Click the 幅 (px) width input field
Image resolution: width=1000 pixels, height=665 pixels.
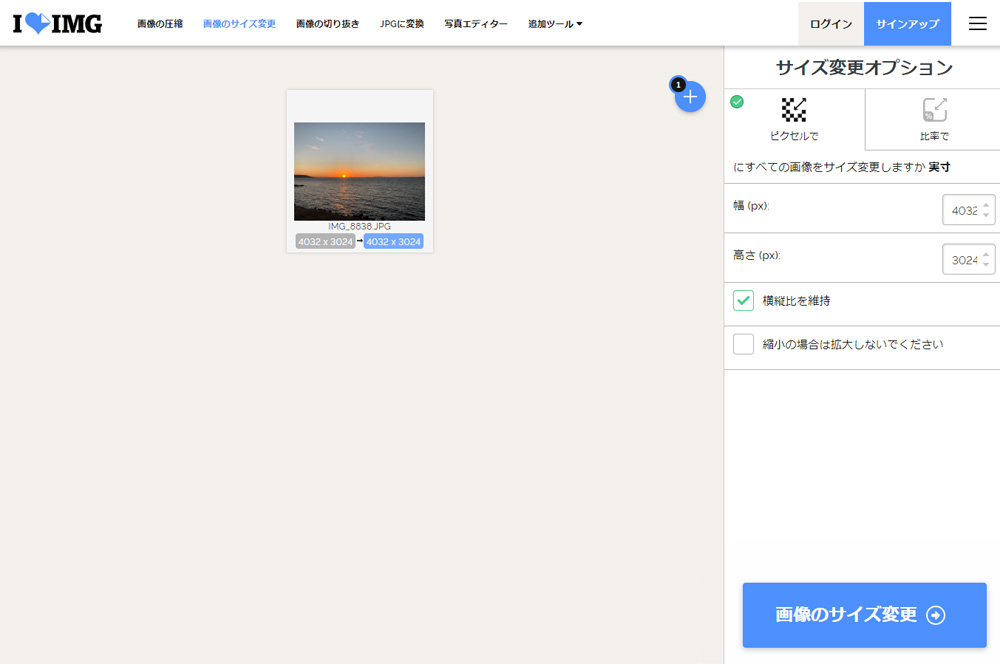[968, 210]
